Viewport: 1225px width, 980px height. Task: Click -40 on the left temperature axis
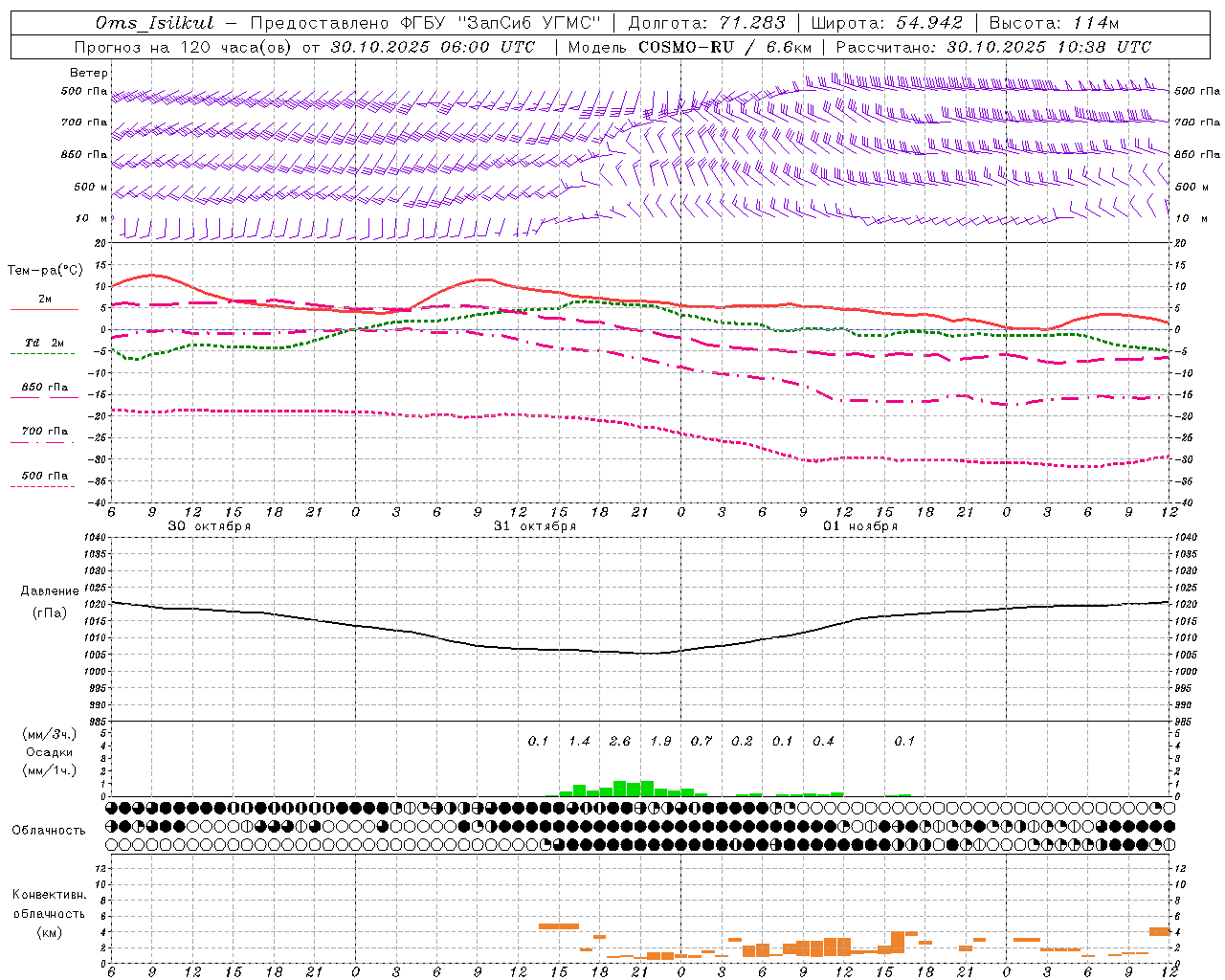point(98,502)
